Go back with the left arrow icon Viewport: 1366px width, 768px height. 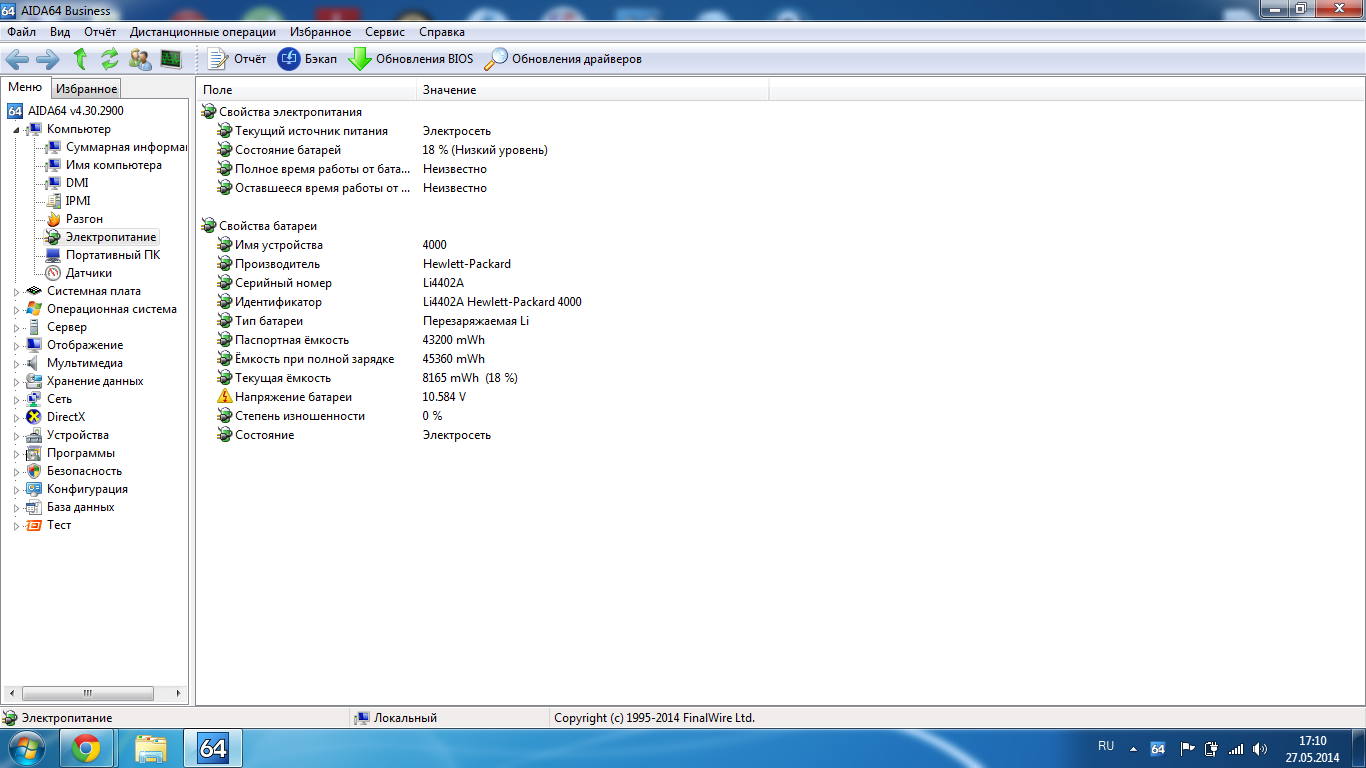pos(17,59)
